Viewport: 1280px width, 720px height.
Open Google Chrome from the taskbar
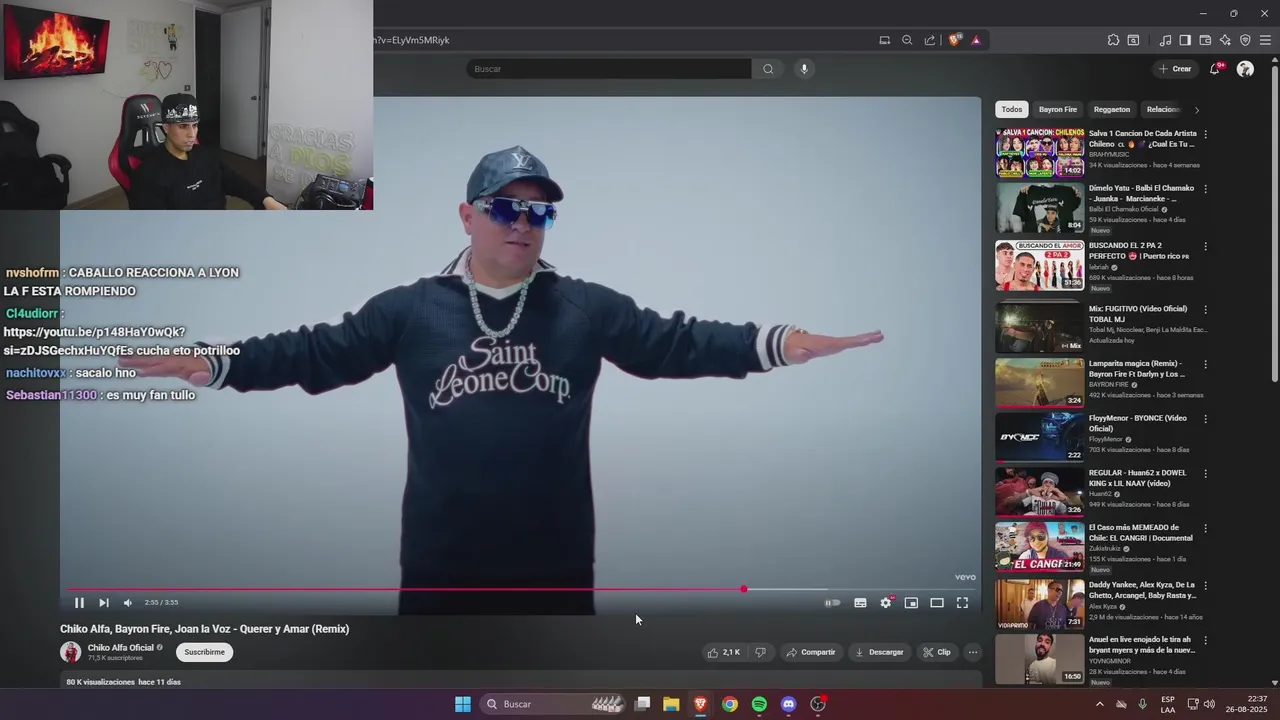tap(730, 704)
